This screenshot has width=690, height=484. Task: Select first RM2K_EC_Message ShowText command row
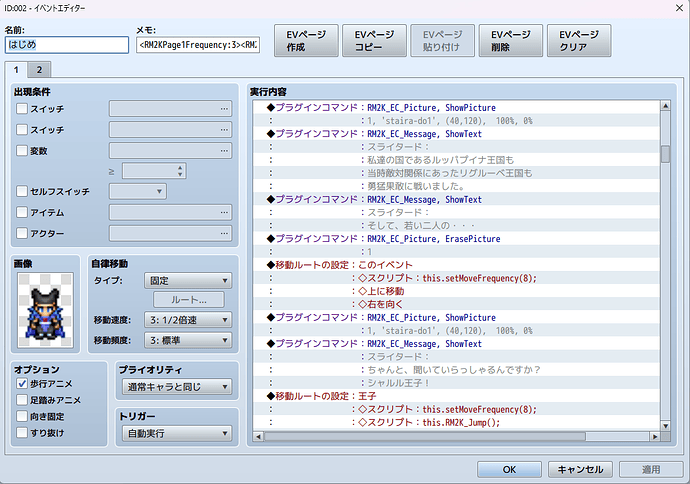[x=456, y=134]
